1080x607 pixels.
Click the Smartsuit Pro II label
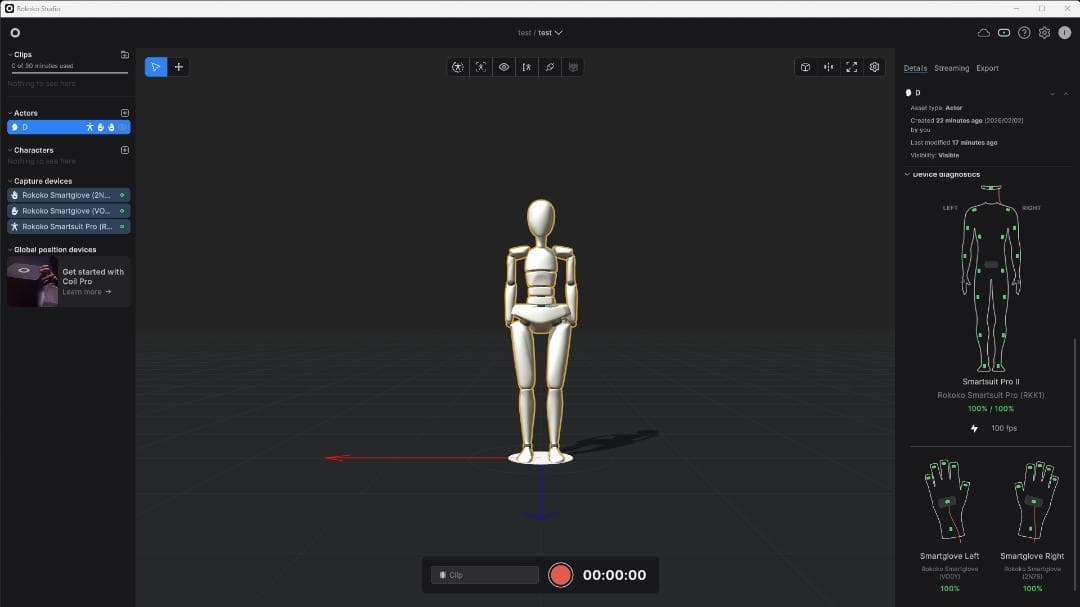[x=990, y=382]
